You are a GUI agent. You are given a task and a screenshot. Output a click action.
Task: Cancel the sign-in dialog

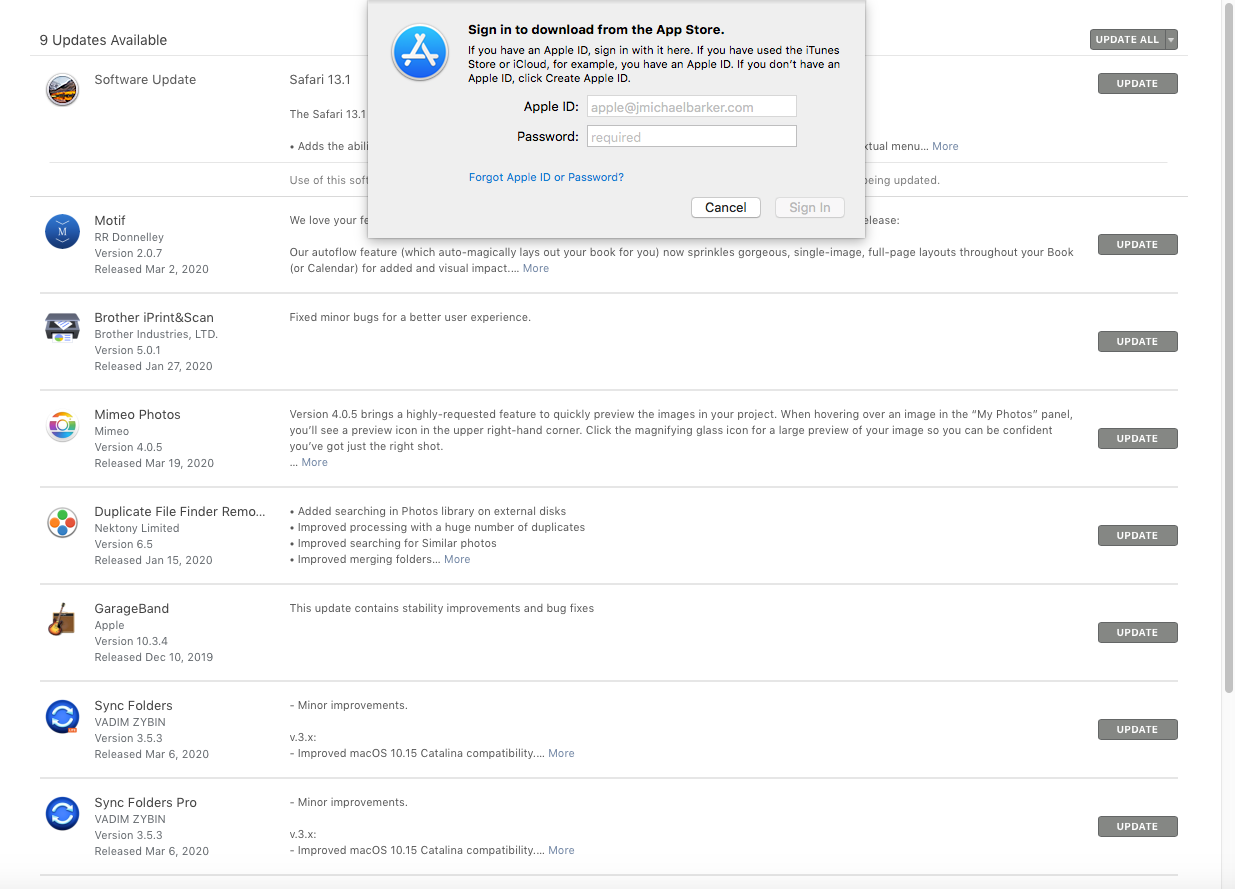(x=725, y=207)
